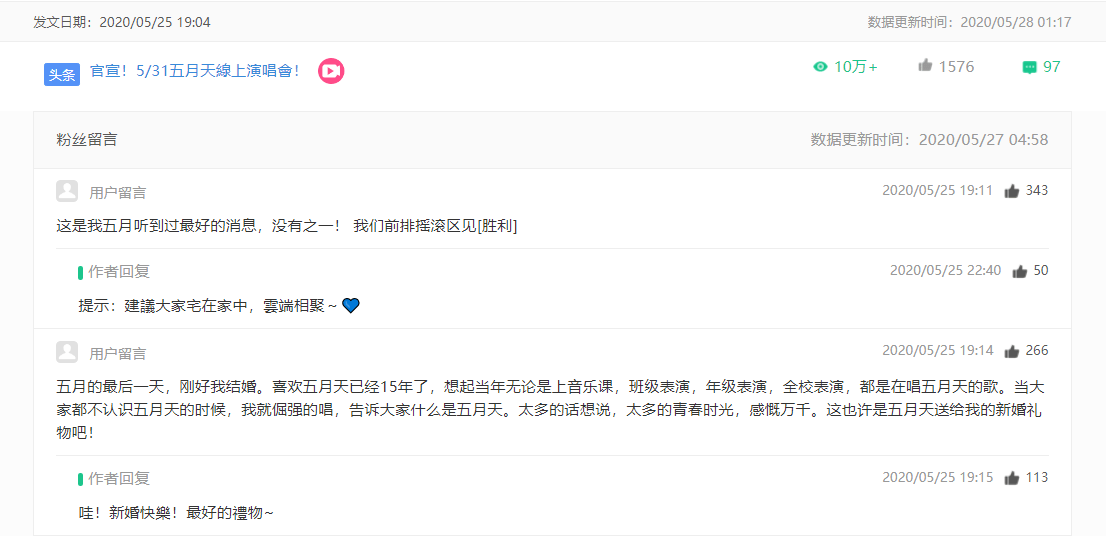Click thumbs-up icon on author reply with 113 likes
1106x536 pixels.
pyautogui.click(x=1012, y=478)
